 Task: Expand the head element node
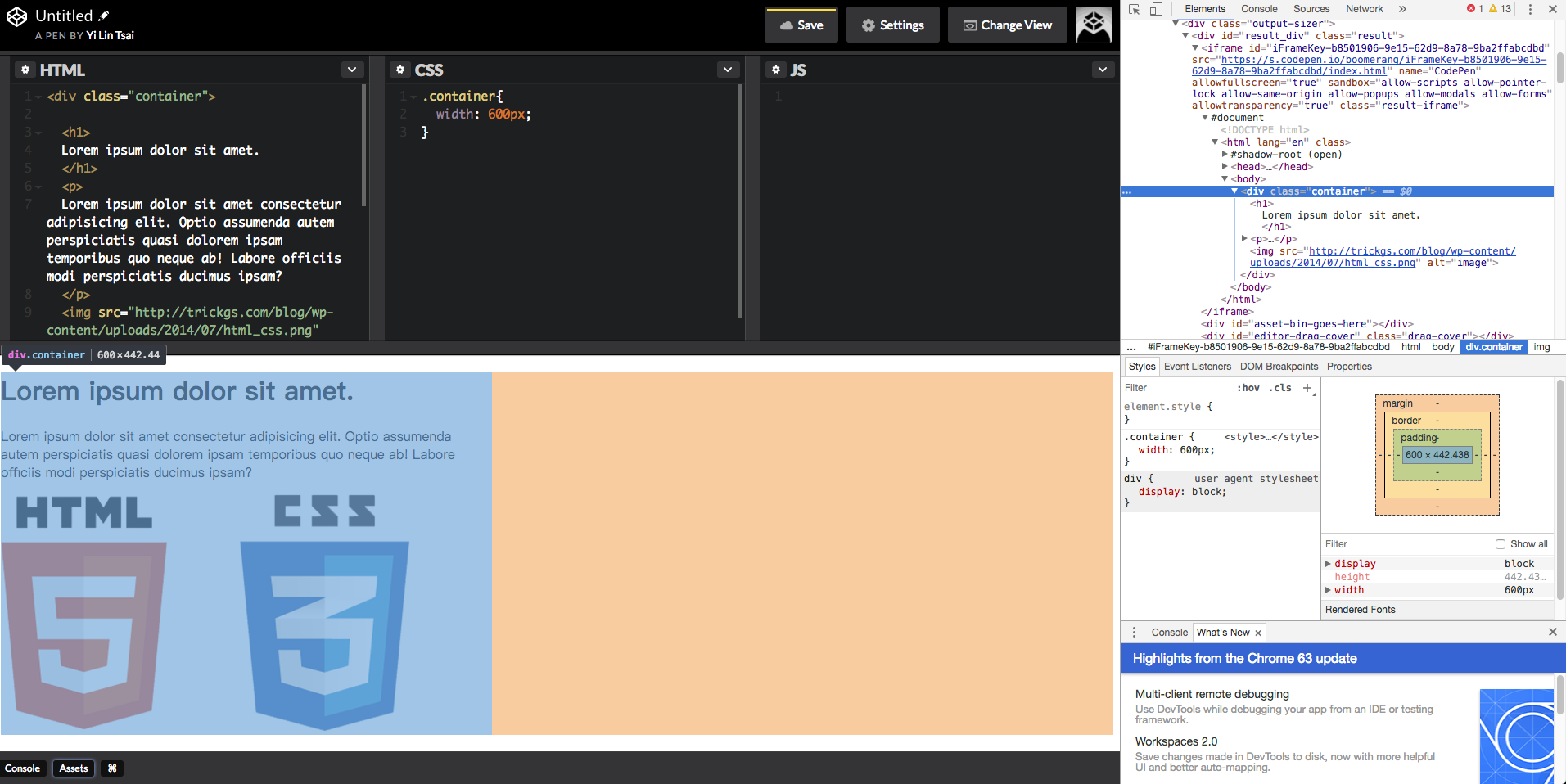pos(1225,167)
